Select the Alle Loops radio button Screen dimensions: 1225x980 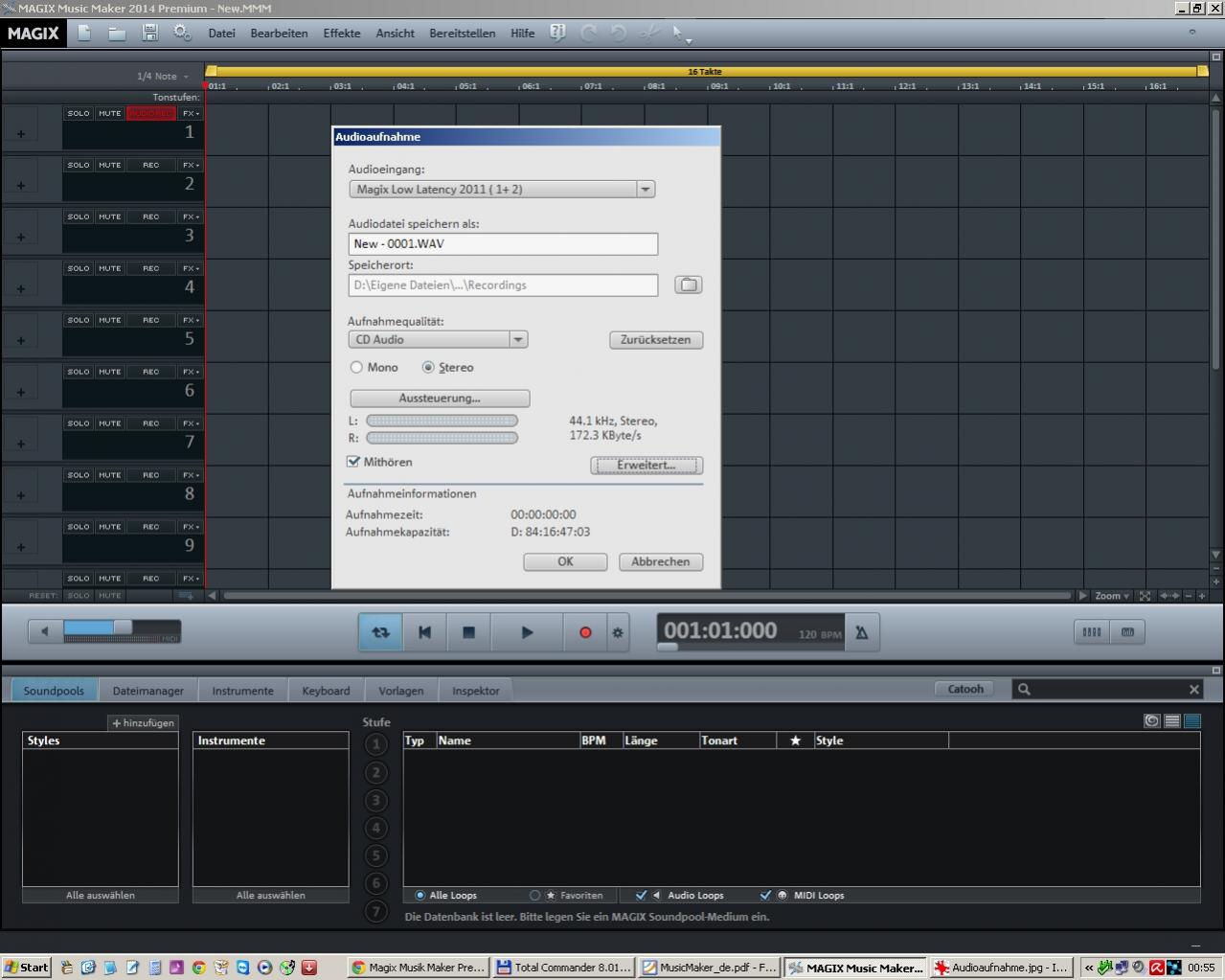tap(420, 896)
